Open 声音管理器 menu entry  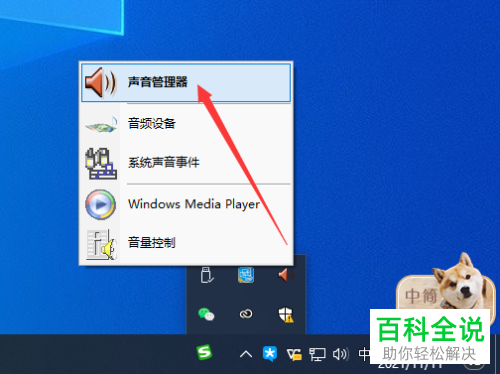pyautogui.click(x=186, y=82)
